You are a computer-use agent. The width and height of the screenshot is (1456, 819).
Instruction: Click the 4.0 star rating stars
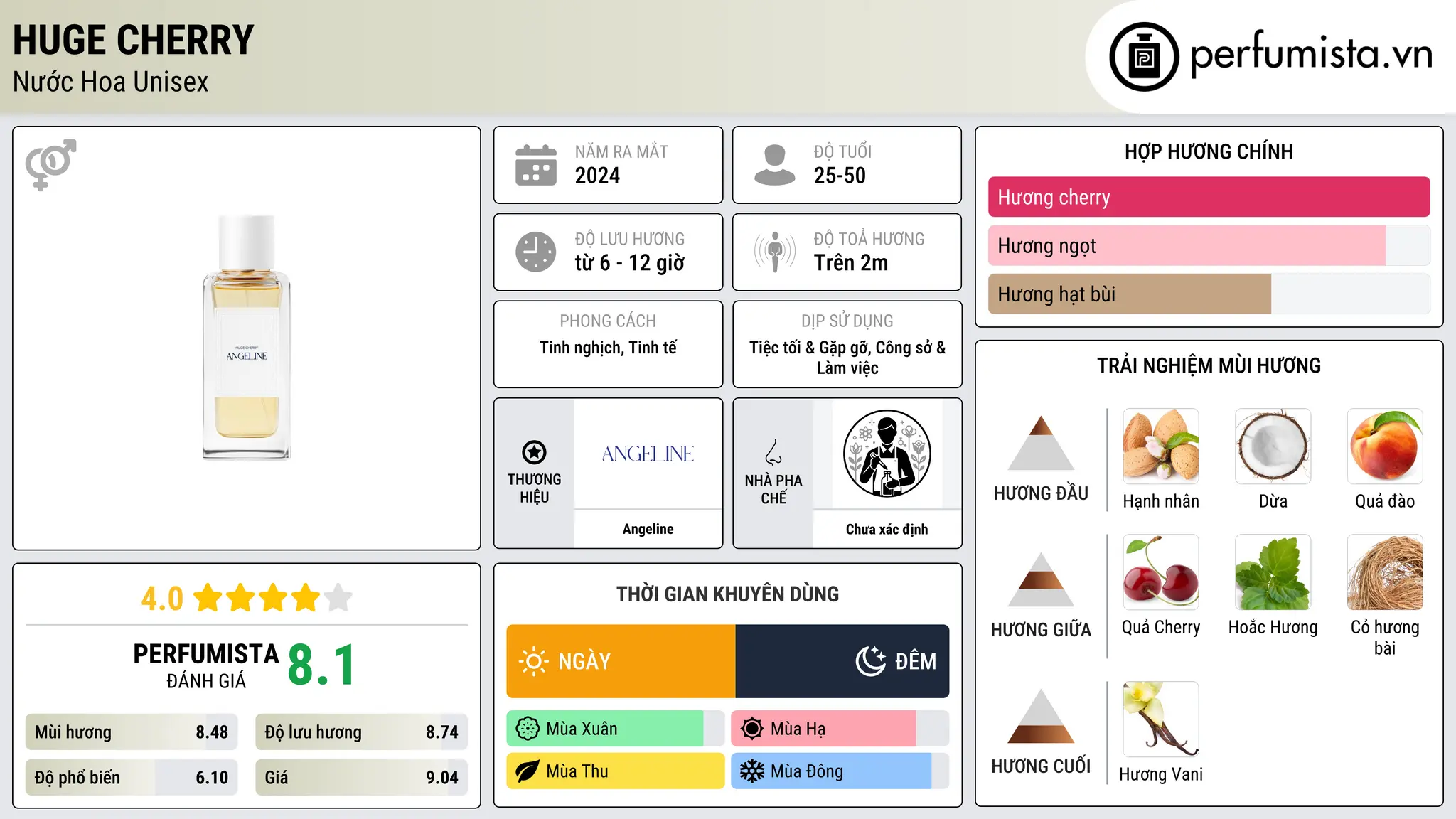click(x=273, y=598)
